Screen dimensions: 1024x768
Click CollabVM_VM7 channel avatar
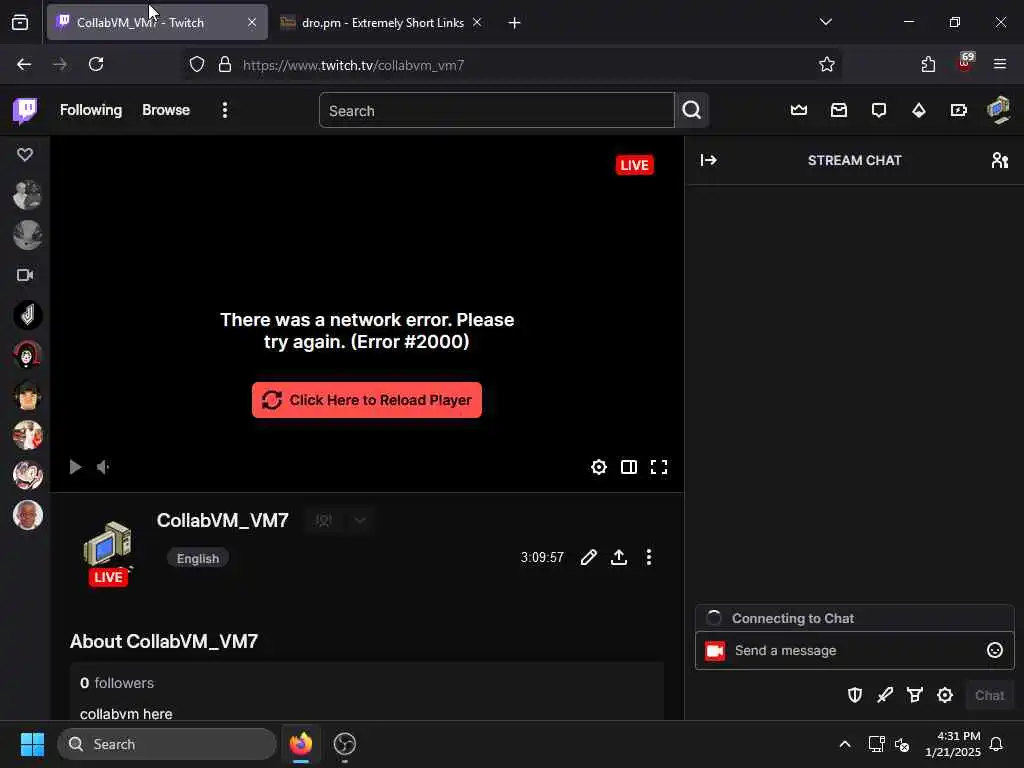[108, 545]
